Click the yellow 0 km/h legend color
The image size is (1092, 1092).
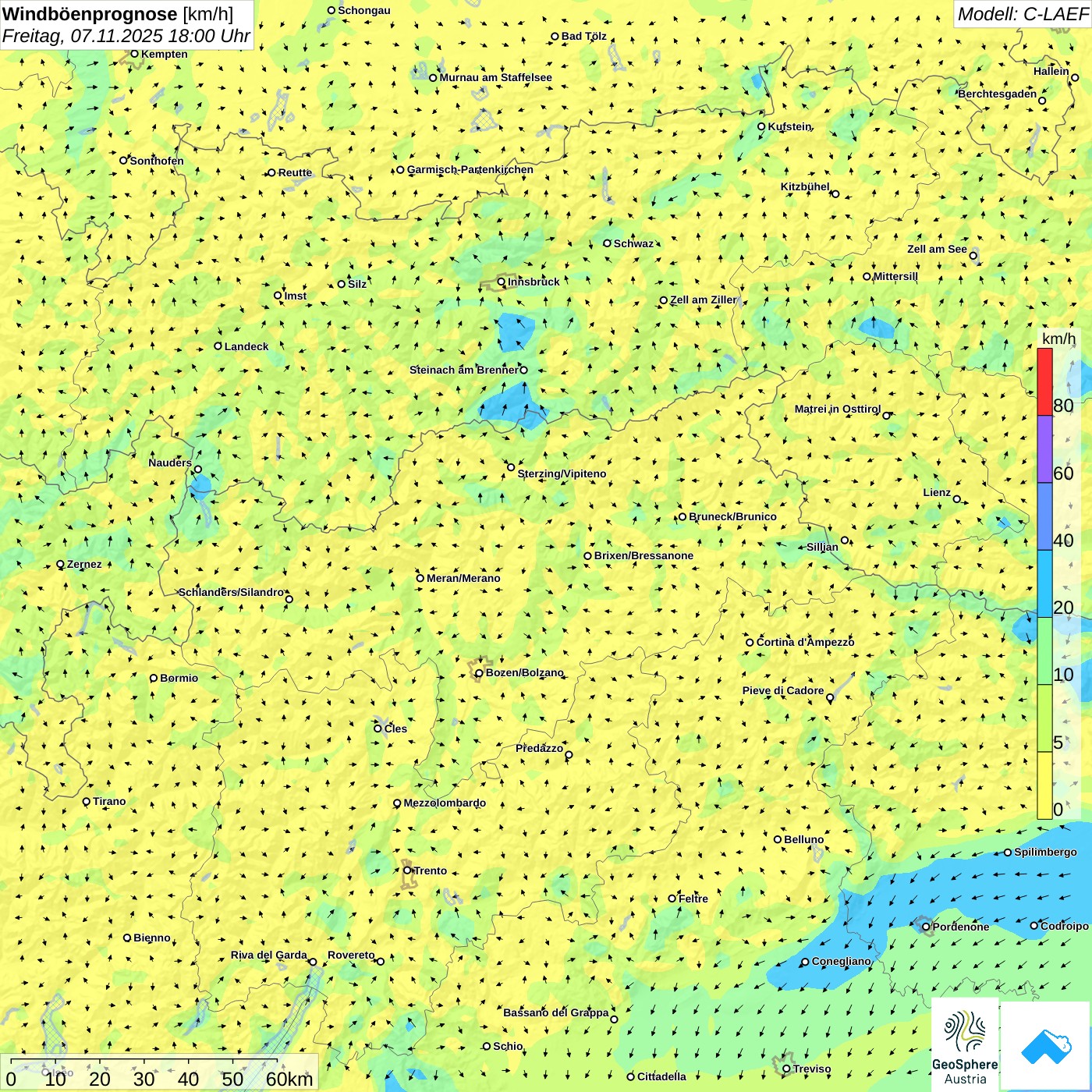[1044, 785]
